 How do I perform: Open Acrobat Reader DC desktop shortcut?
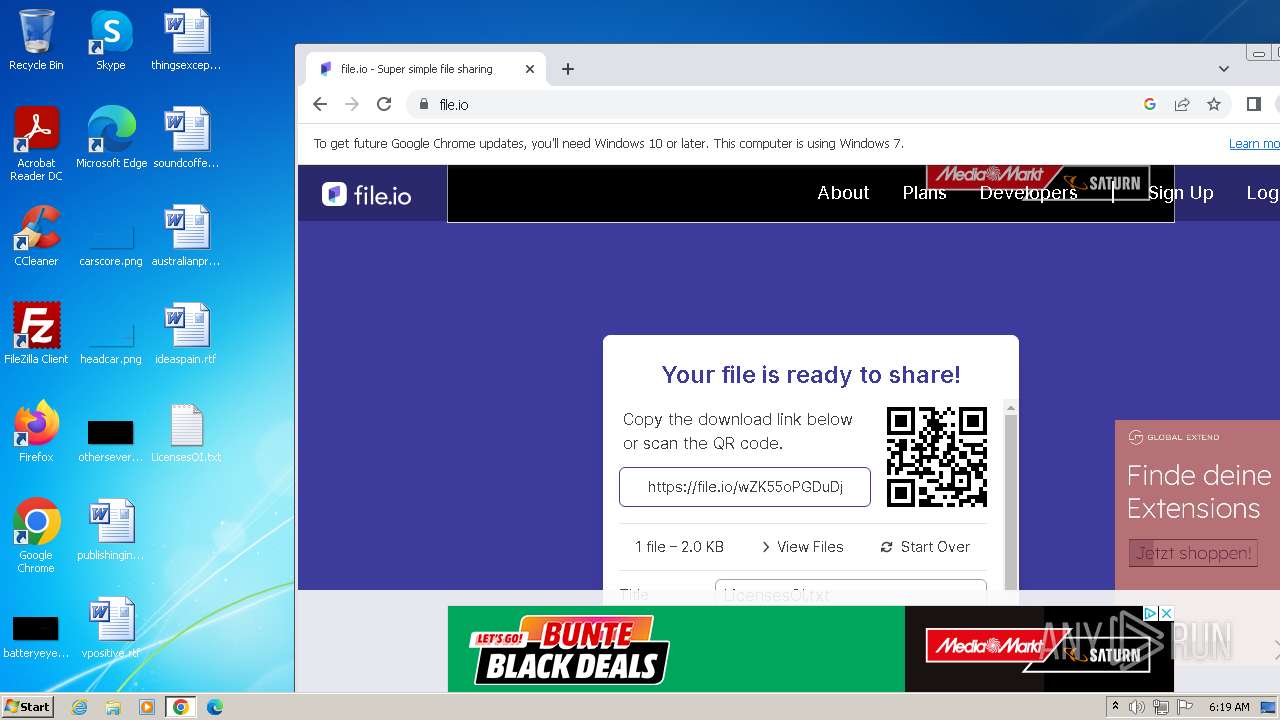click(37, 144)
